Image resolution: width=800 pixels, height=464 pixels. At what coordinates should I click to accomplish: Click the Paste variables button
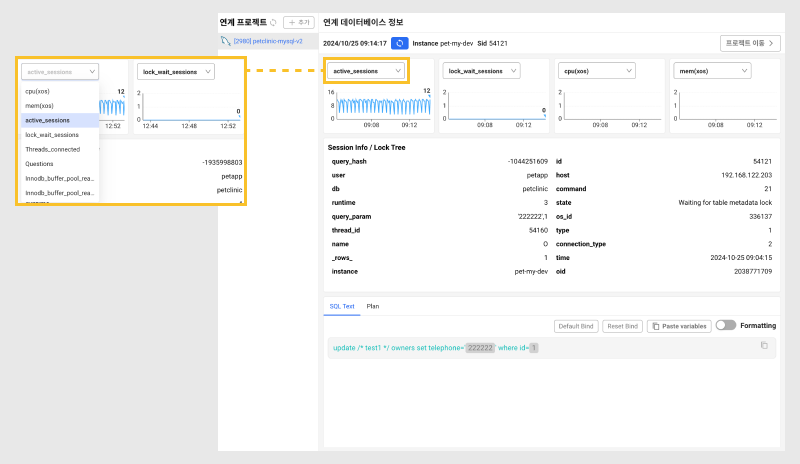(x=679, y=326)
